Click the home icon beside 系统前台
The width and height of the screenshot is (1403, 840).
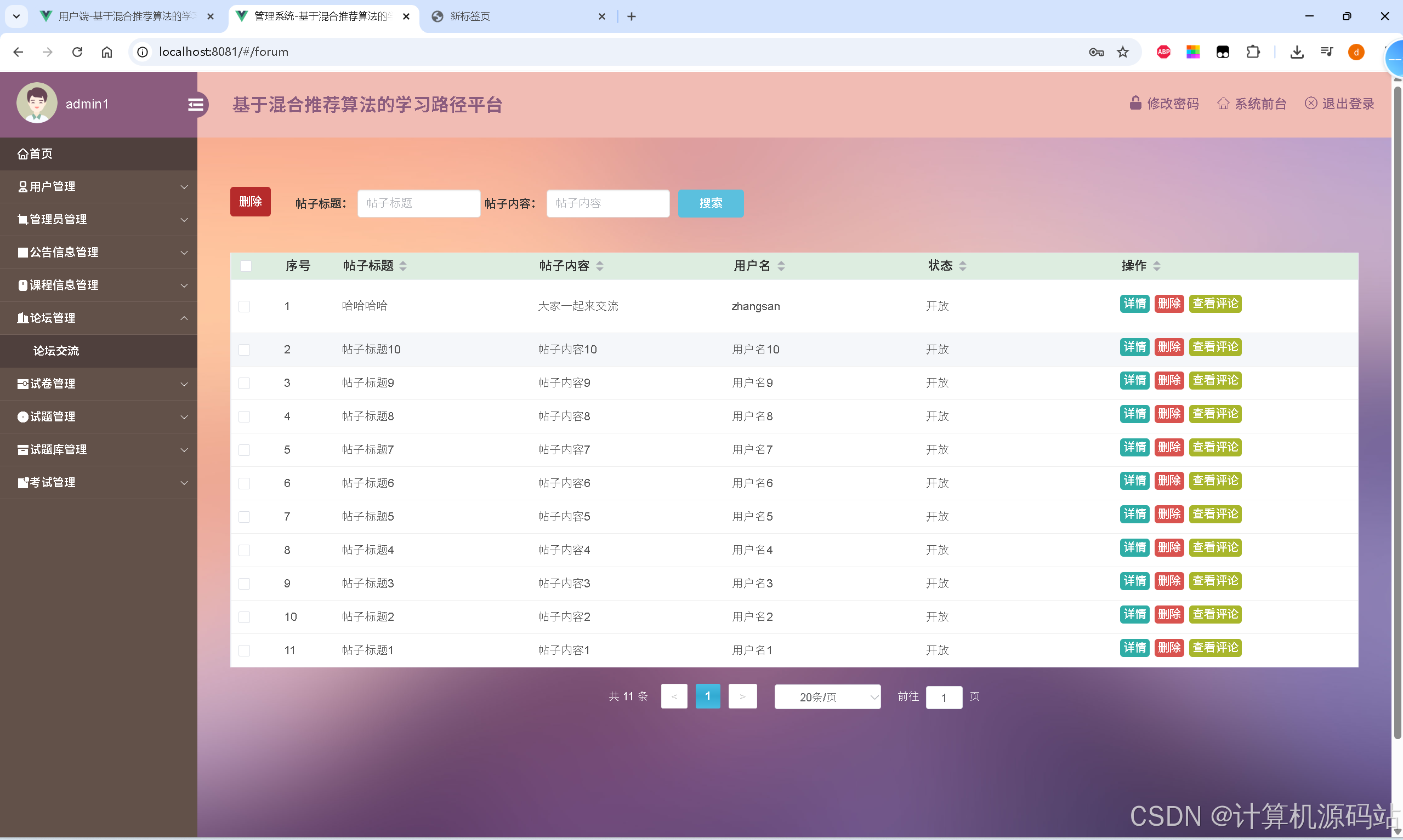[x=1223, y=103]
